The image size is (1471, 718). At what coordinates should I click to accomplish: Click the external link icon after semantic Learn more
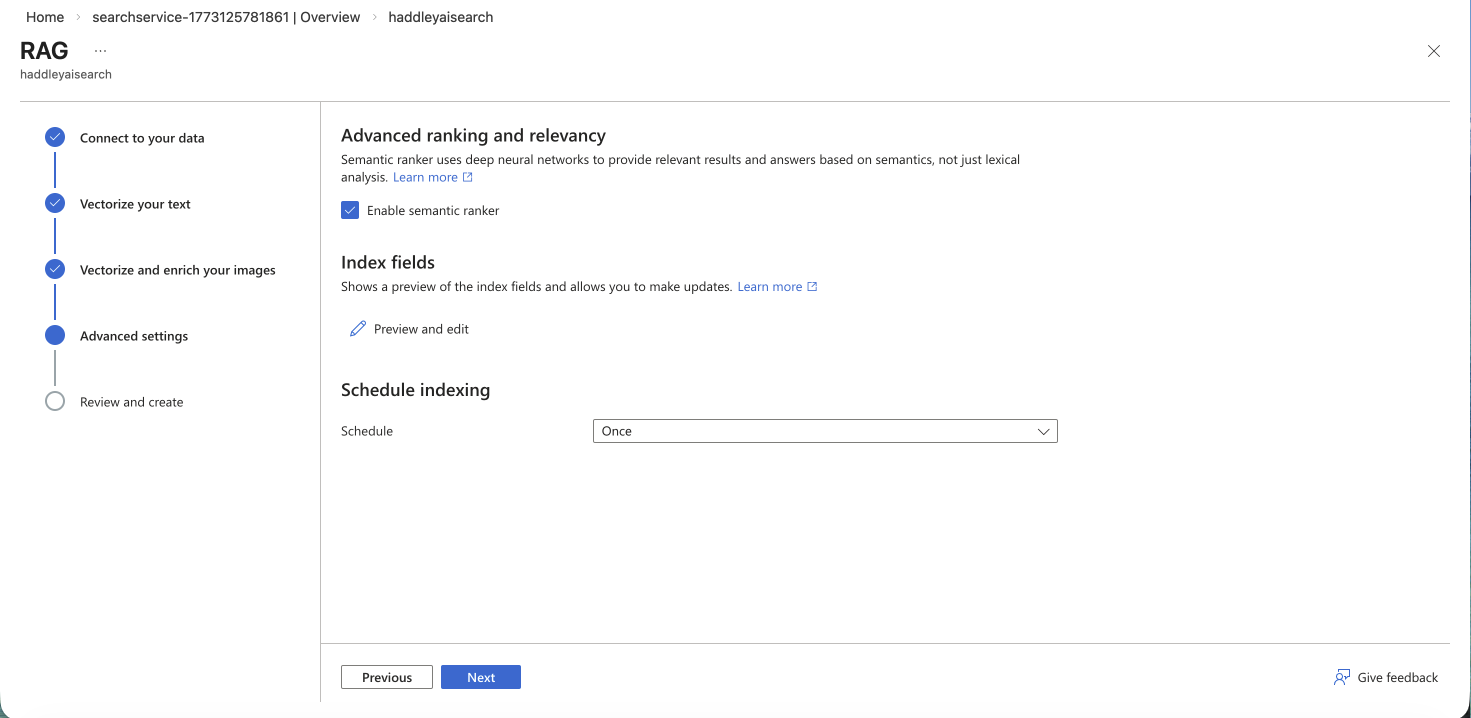coord(467,176)
